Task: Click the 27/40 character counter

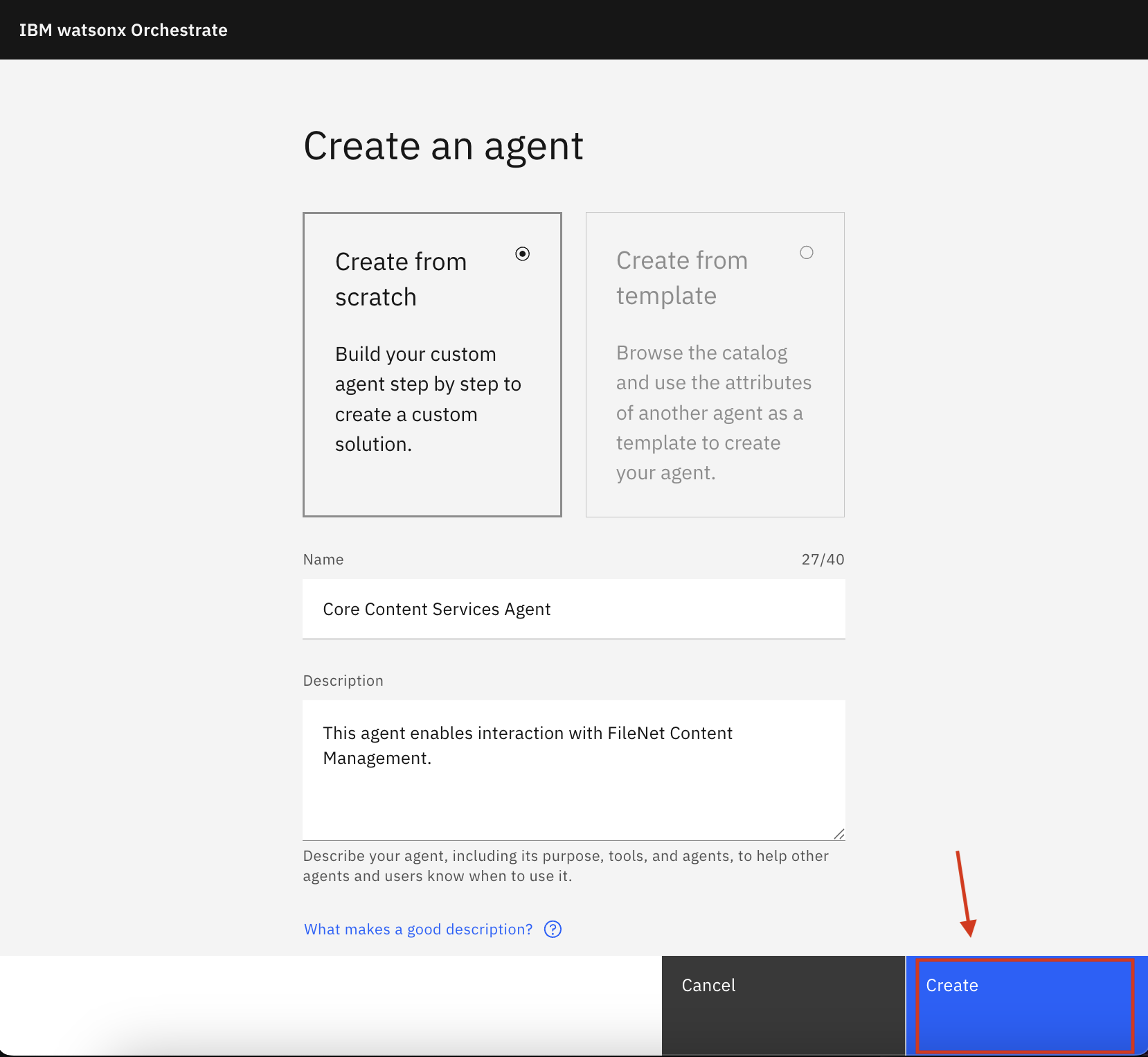Action: pyautogui.click(x=823, y=559)
